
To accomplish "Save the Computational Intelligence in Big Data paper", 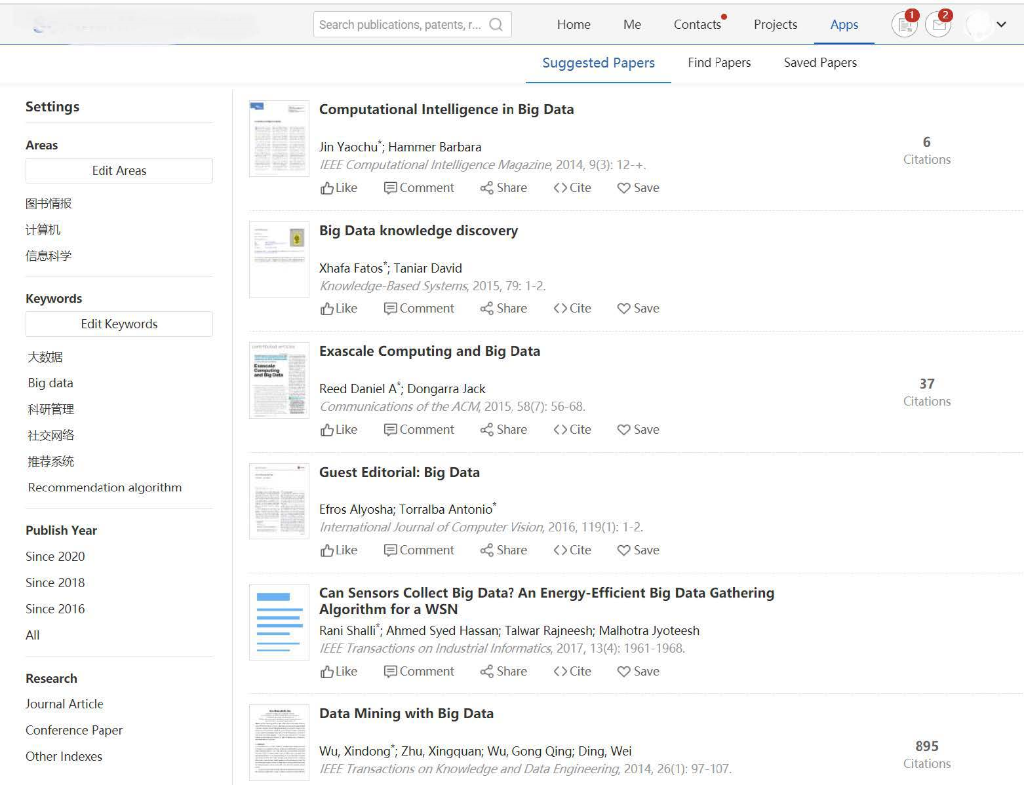I will (x=638, y=188).
